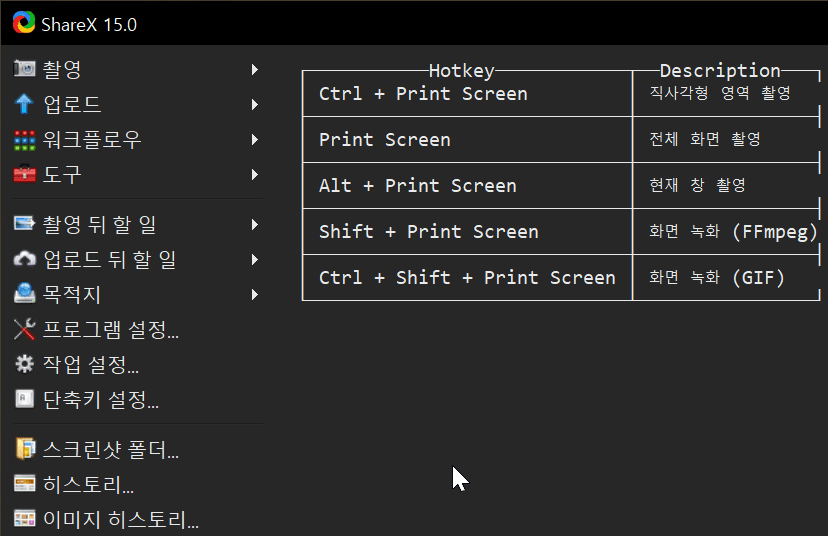Click the colorful grid icon for 워크플로우
This screenshot has height=536, width=828.
click(24, 140)
